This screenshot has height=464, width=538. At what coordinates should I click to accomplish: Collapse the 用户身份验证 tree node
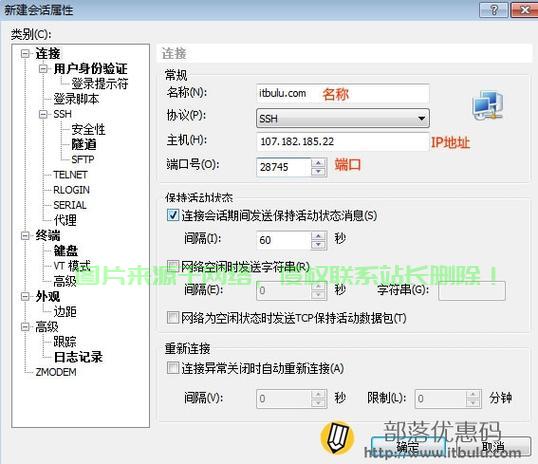43,69
